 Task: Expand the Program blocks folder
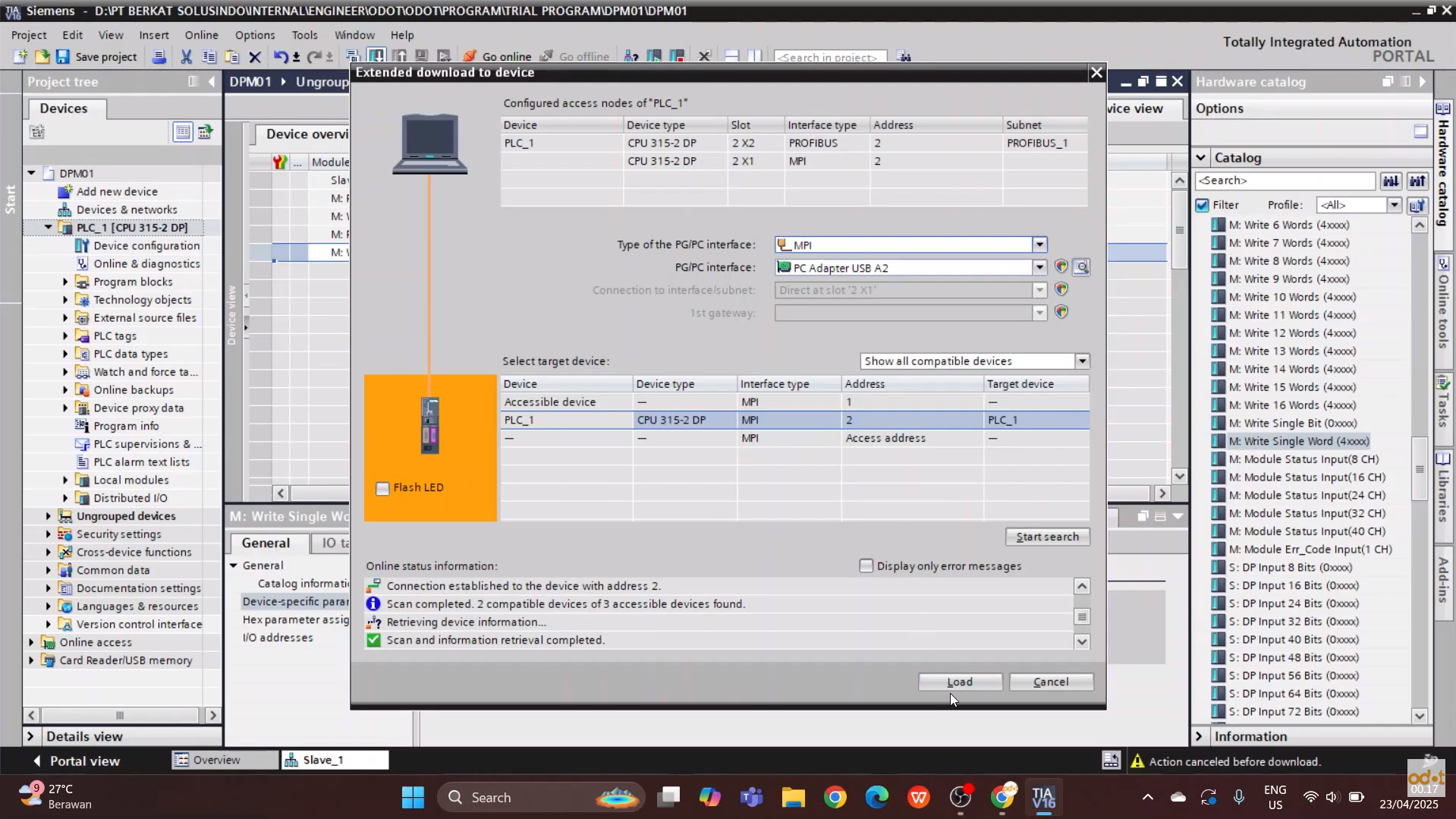coord(65,282)
